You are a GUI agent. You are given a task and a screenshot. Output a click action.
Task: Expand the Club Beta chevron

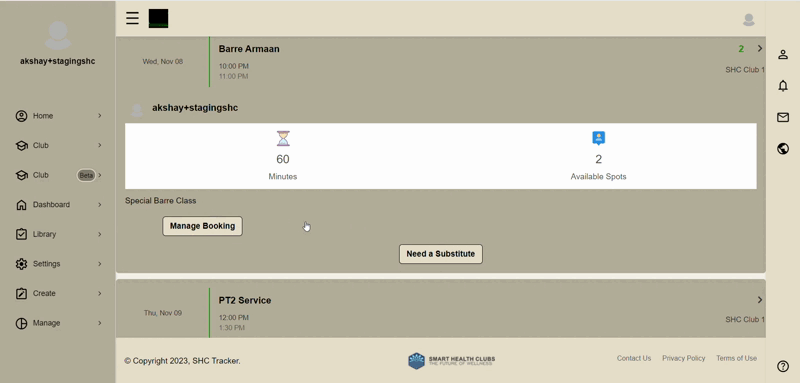[x=99, y=175]
